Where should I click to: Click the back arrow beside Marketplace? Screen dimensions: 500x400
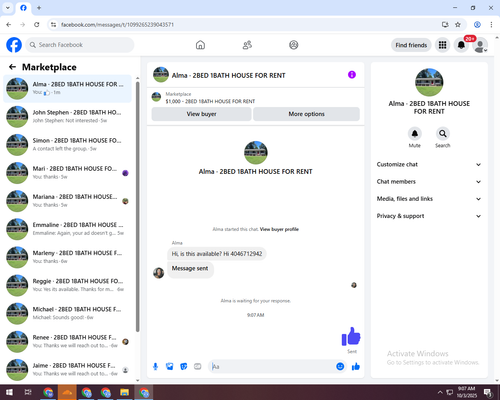(12, 67)
